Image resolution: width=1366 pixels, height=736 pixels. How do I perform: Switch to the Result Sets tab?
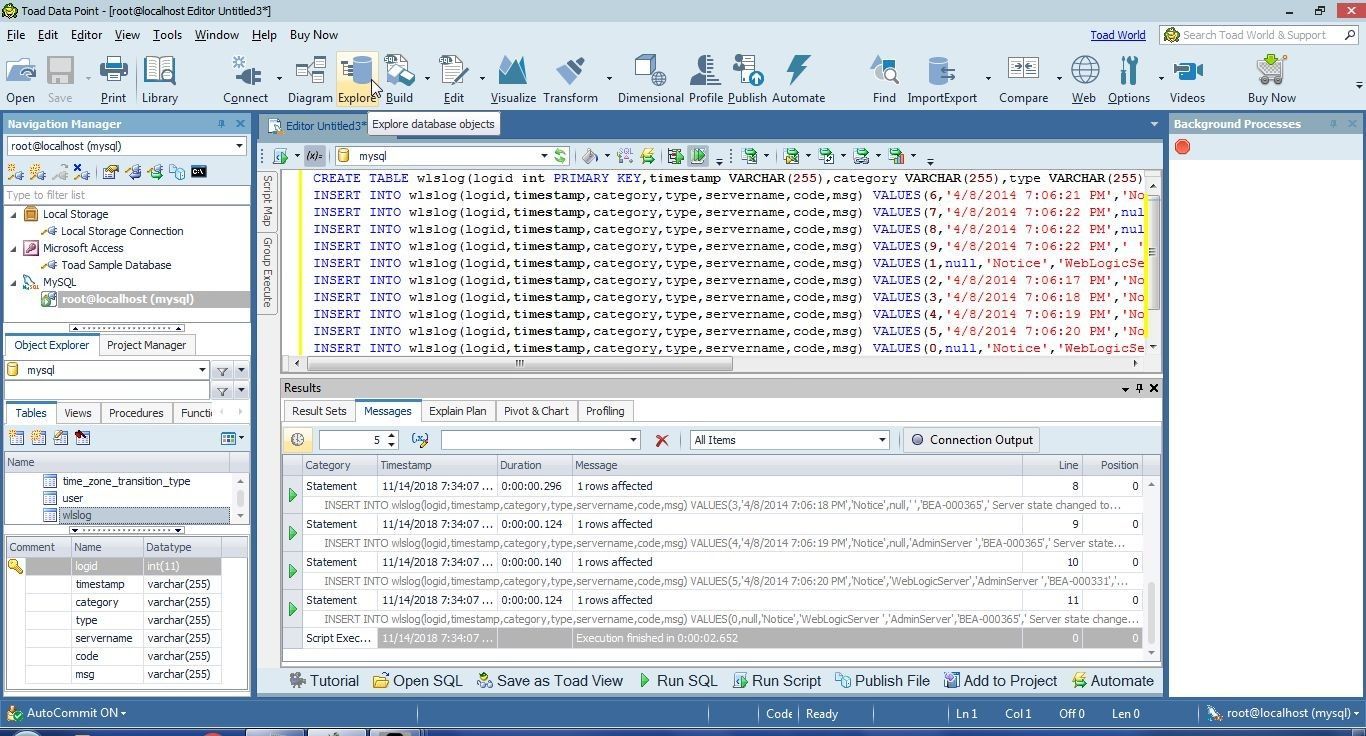point(319,411)
